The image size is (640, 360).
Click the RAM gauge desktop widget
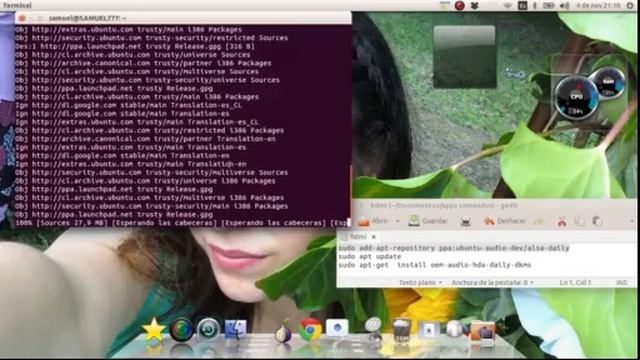(x=608, y=84)
